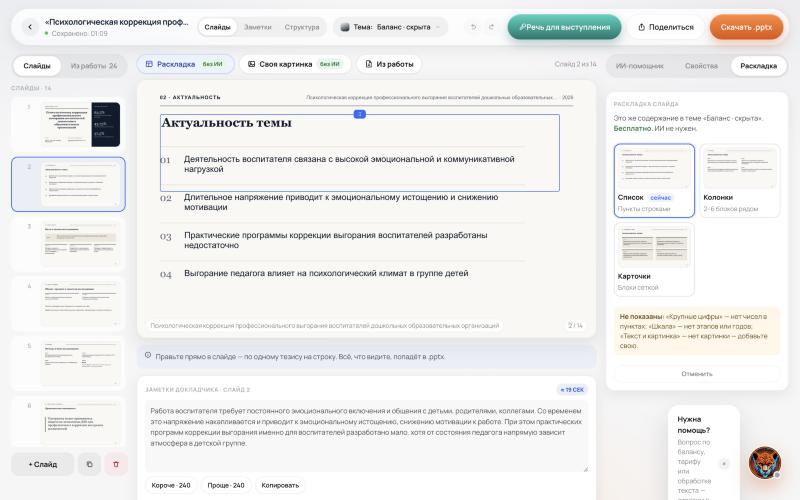This screenshot has width=800, height=500.
Task: Open the 'Тема: Баланс · скрыта' theme dropdown
Action: point(390,27)
